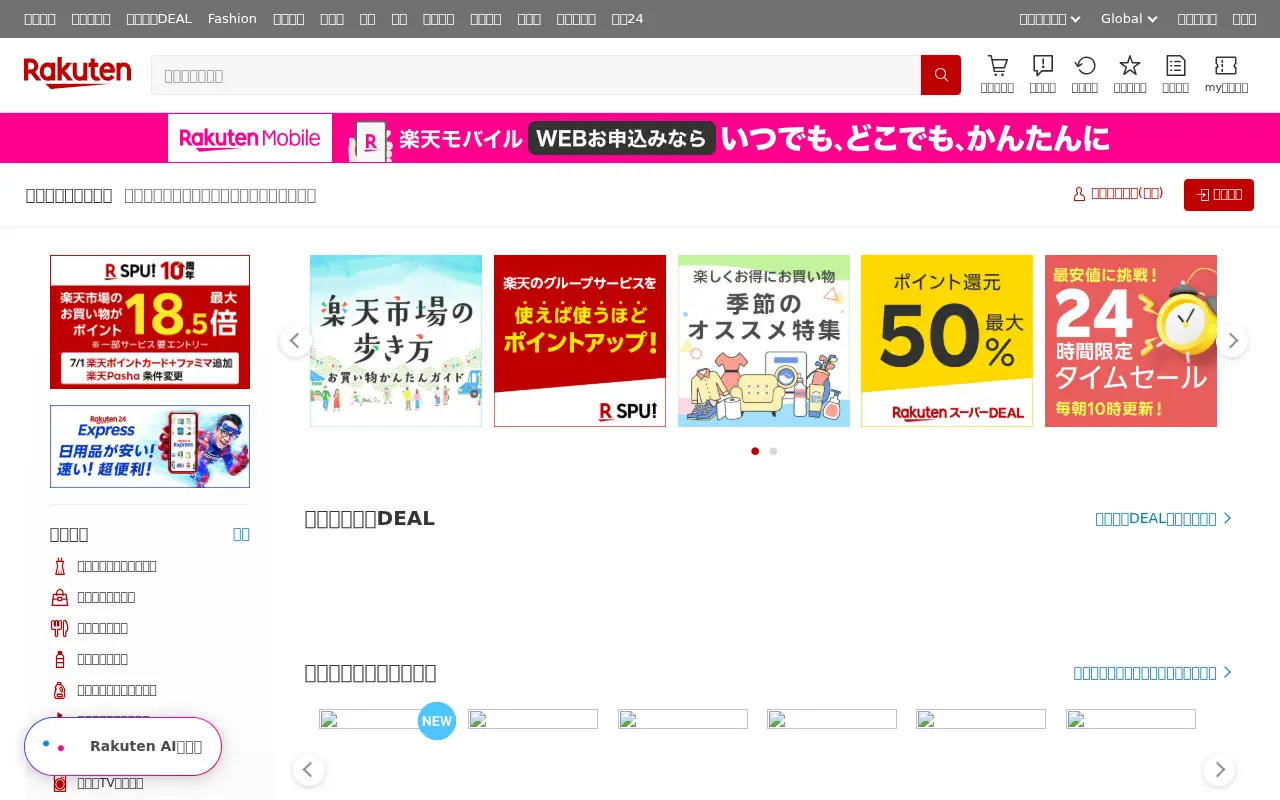Viewport: 1280px width, 800px height.
Task: Select the dress category icon in sidebar
Action: tap(60, 566)
